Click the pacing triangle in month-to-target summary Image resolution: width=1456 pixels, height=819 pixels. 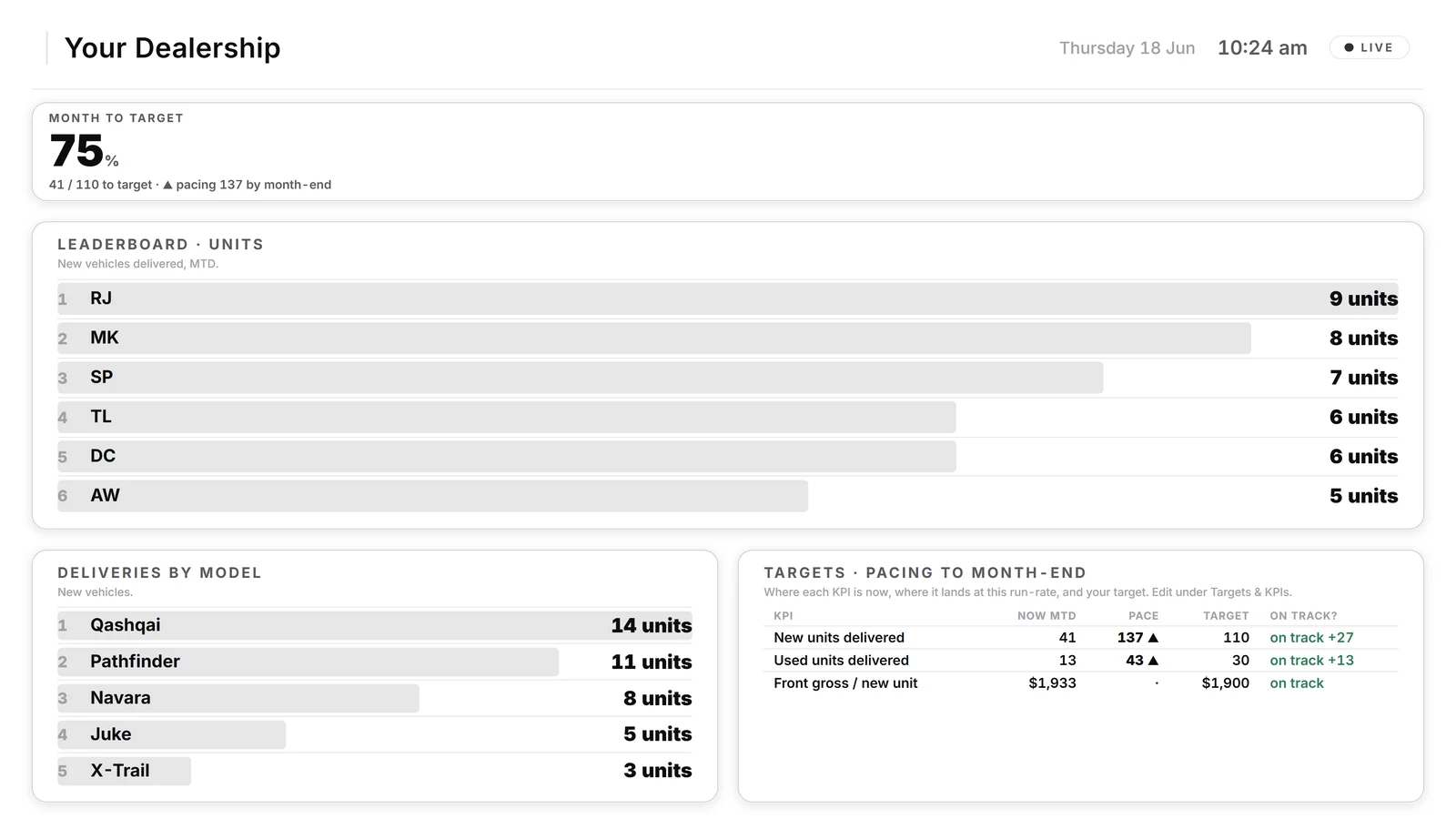pos(167,185)
